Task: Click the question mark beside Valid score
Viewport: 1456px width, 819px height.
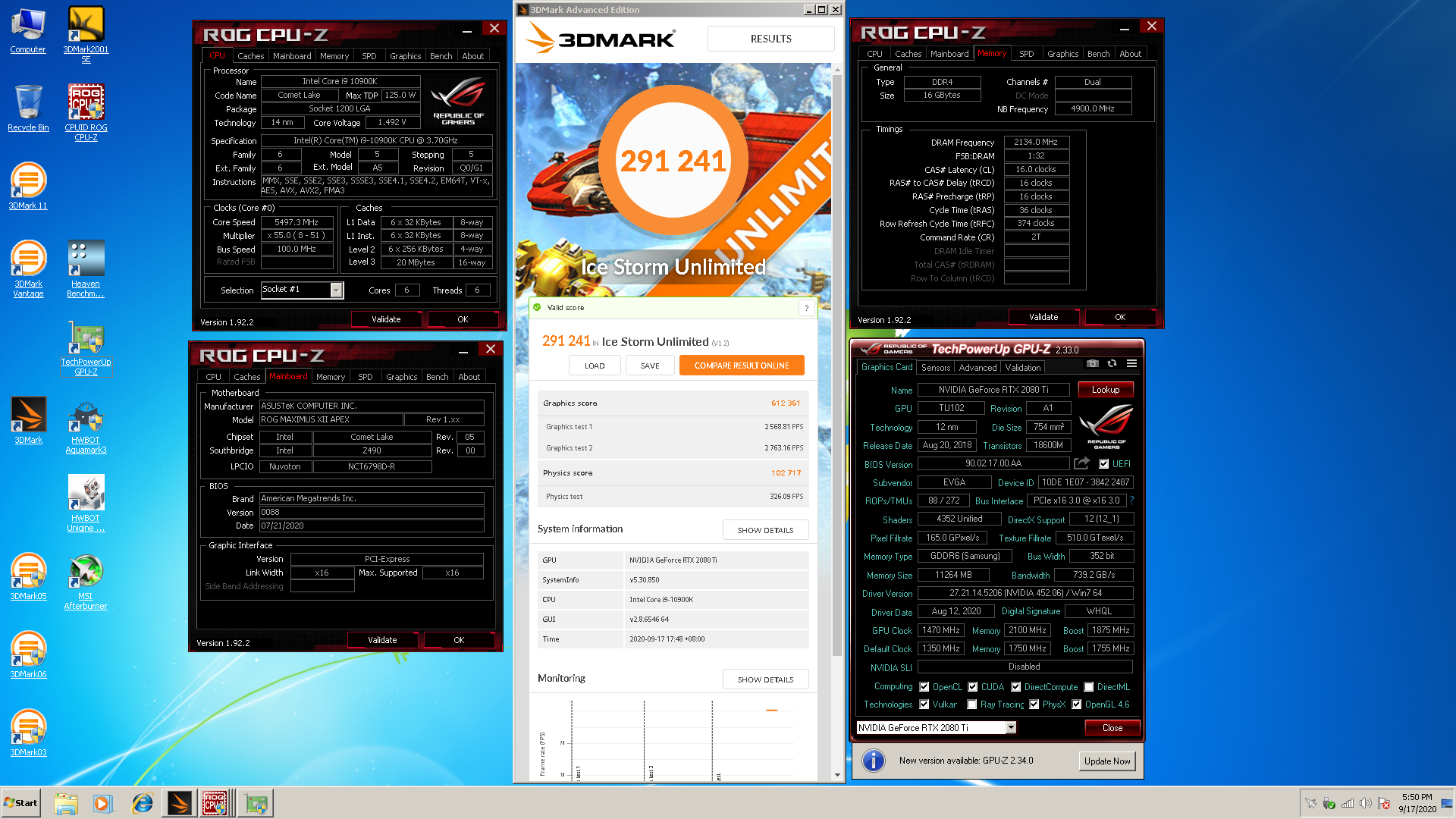Action: [806, 308]
